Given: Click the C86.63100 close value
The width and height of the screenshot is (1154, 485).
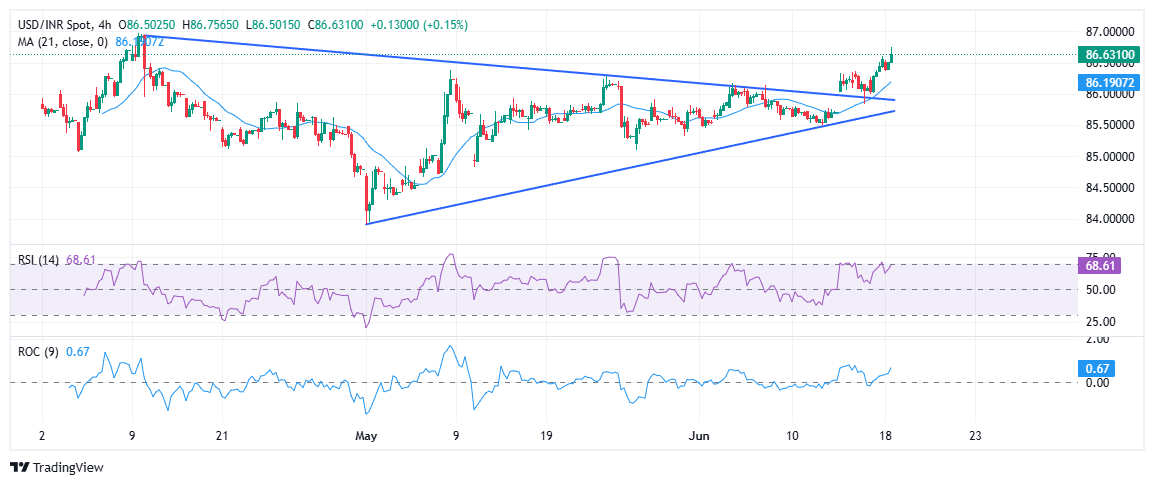Looking at the screenshot, I should (337, 25).
